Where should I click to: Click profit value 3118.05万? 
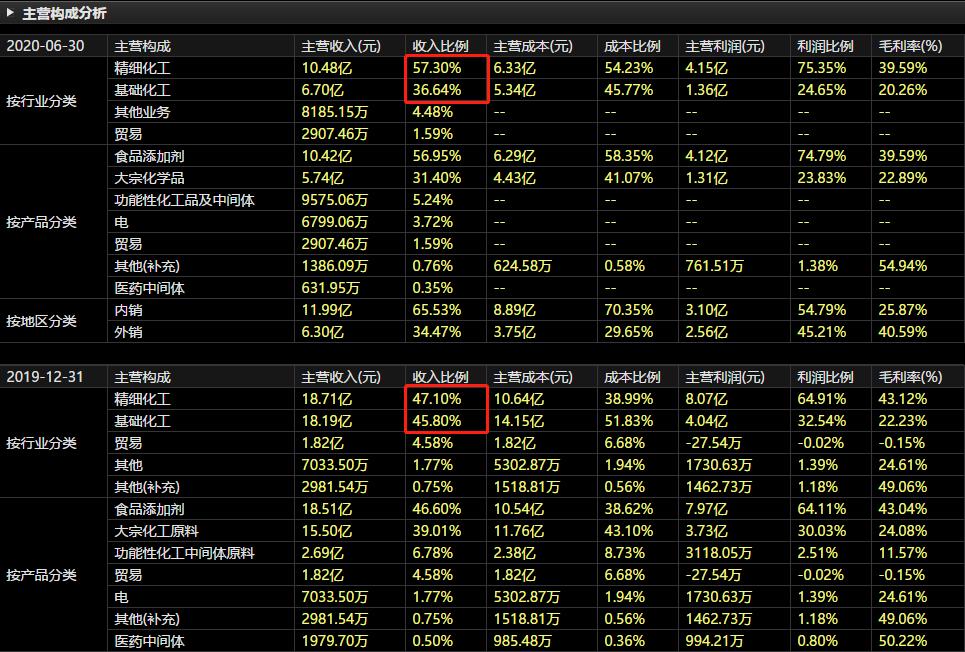719,553
